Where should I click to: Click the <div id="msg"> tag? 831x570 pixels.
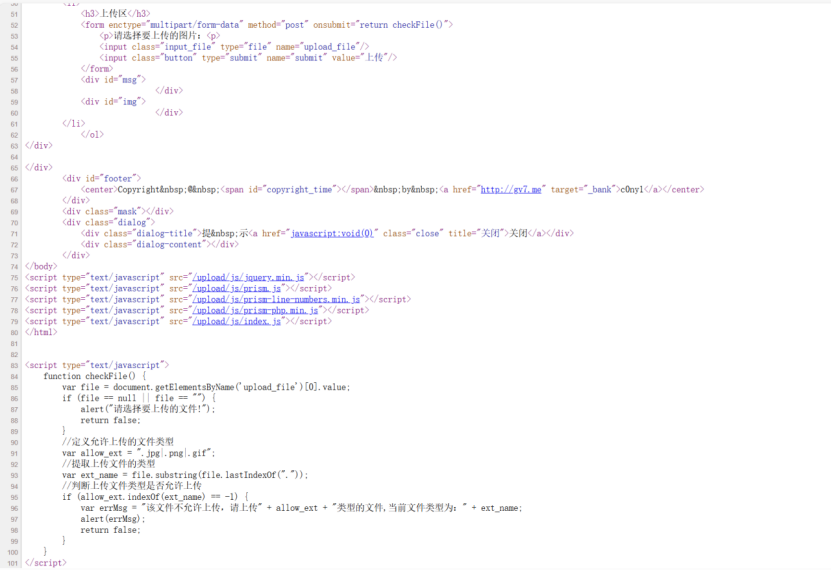[x=113, y=80]
